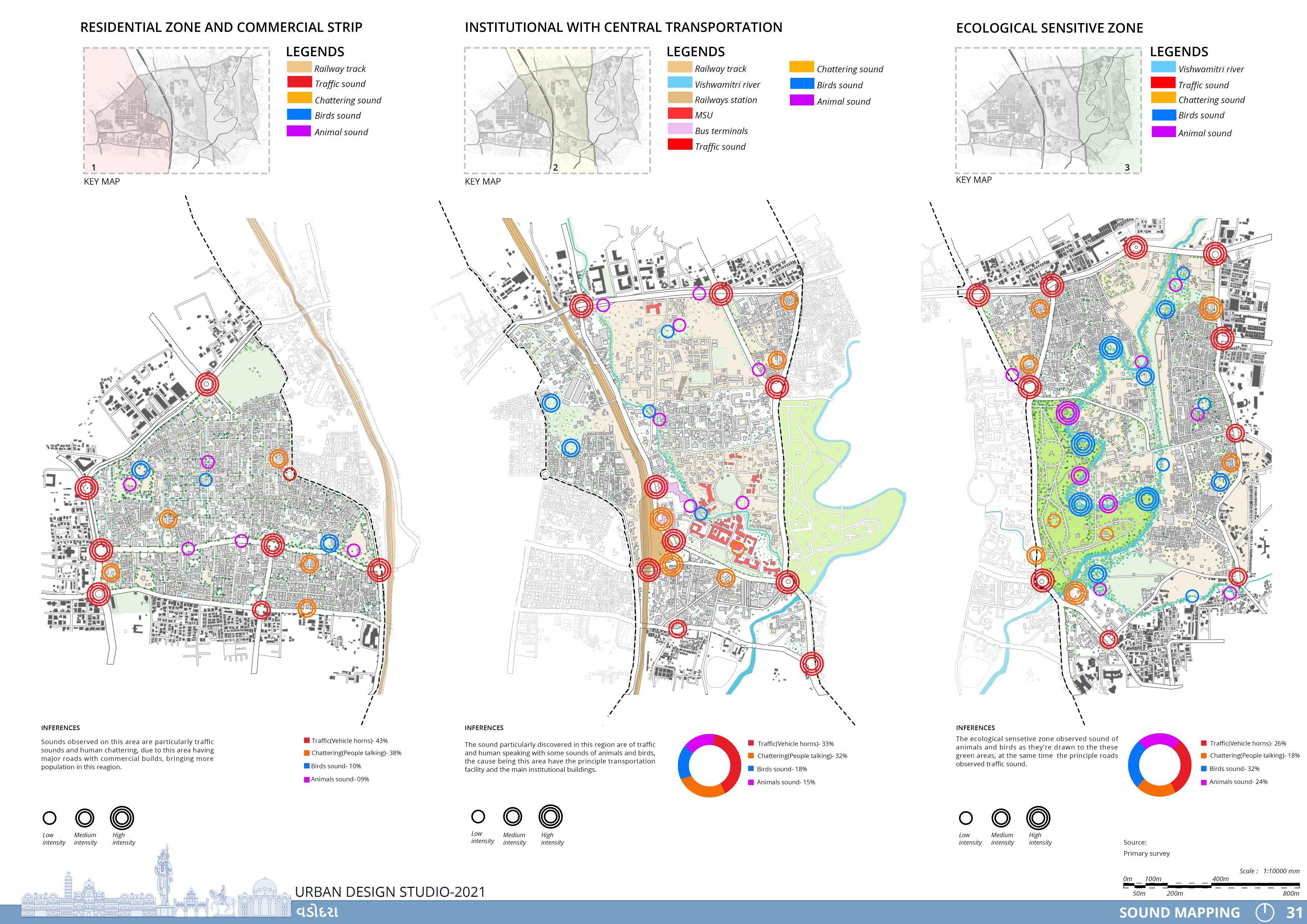This screenshot has height=924, width=1307.
Task: Select the Animal sound swatch in the institutional legend
Action: coord(801,100)
